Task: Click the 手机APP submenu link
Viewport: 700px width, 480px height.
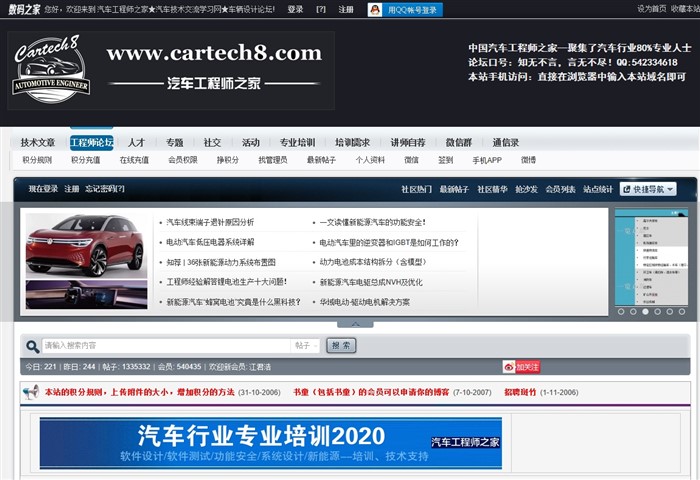Action: [487, 160]
